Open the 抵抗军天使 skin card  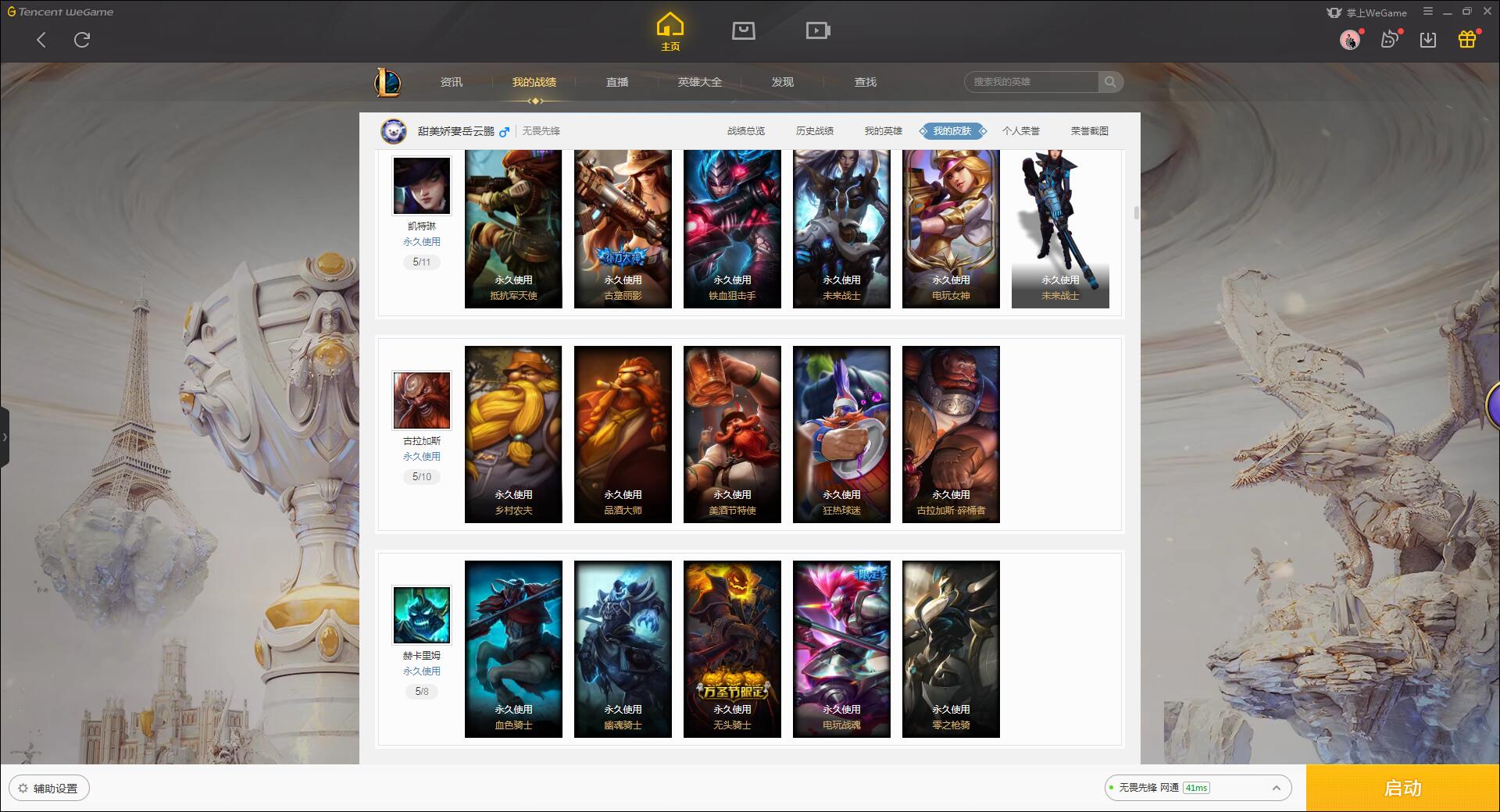point(513,229)
